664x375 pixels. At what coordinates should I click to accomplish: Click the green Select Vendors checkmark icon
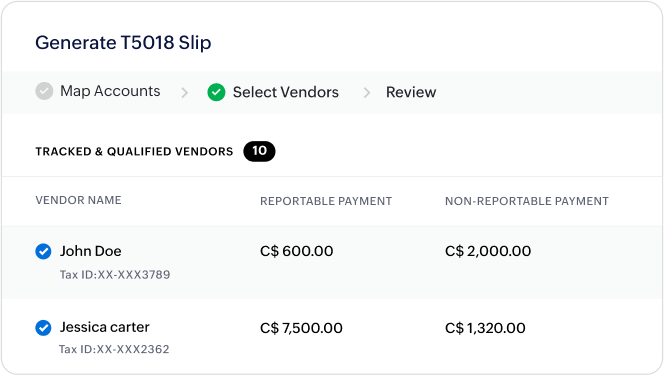[x=216, y=92]
